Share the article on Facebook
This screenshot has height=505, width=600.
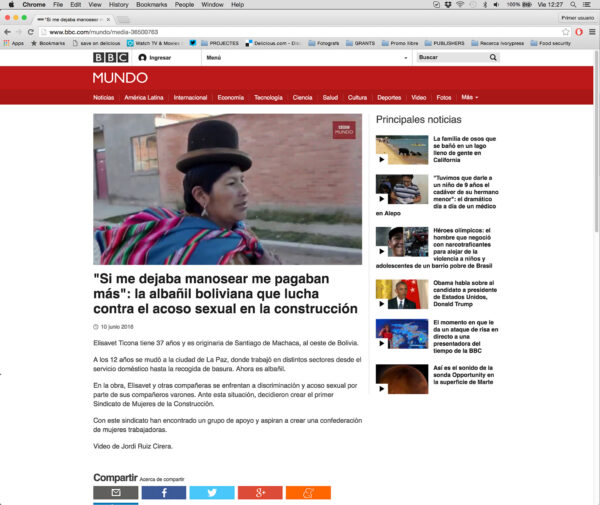pos(163,493)
